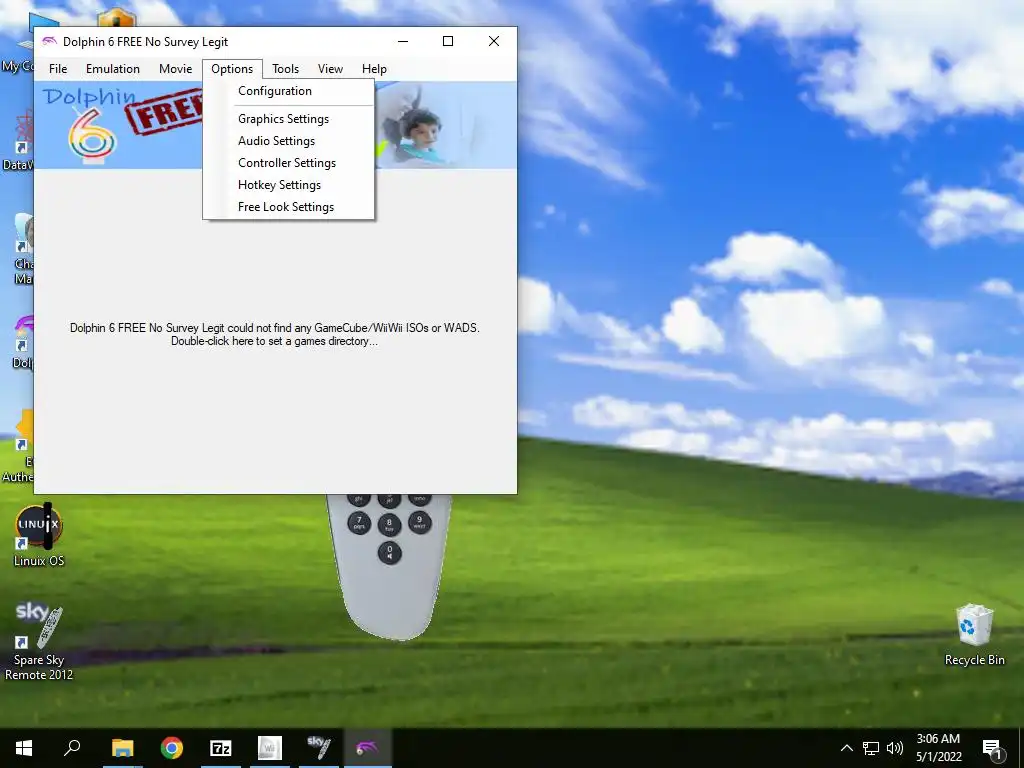Close the open Options menu
1024x768 pixels.
click(232, 69)
